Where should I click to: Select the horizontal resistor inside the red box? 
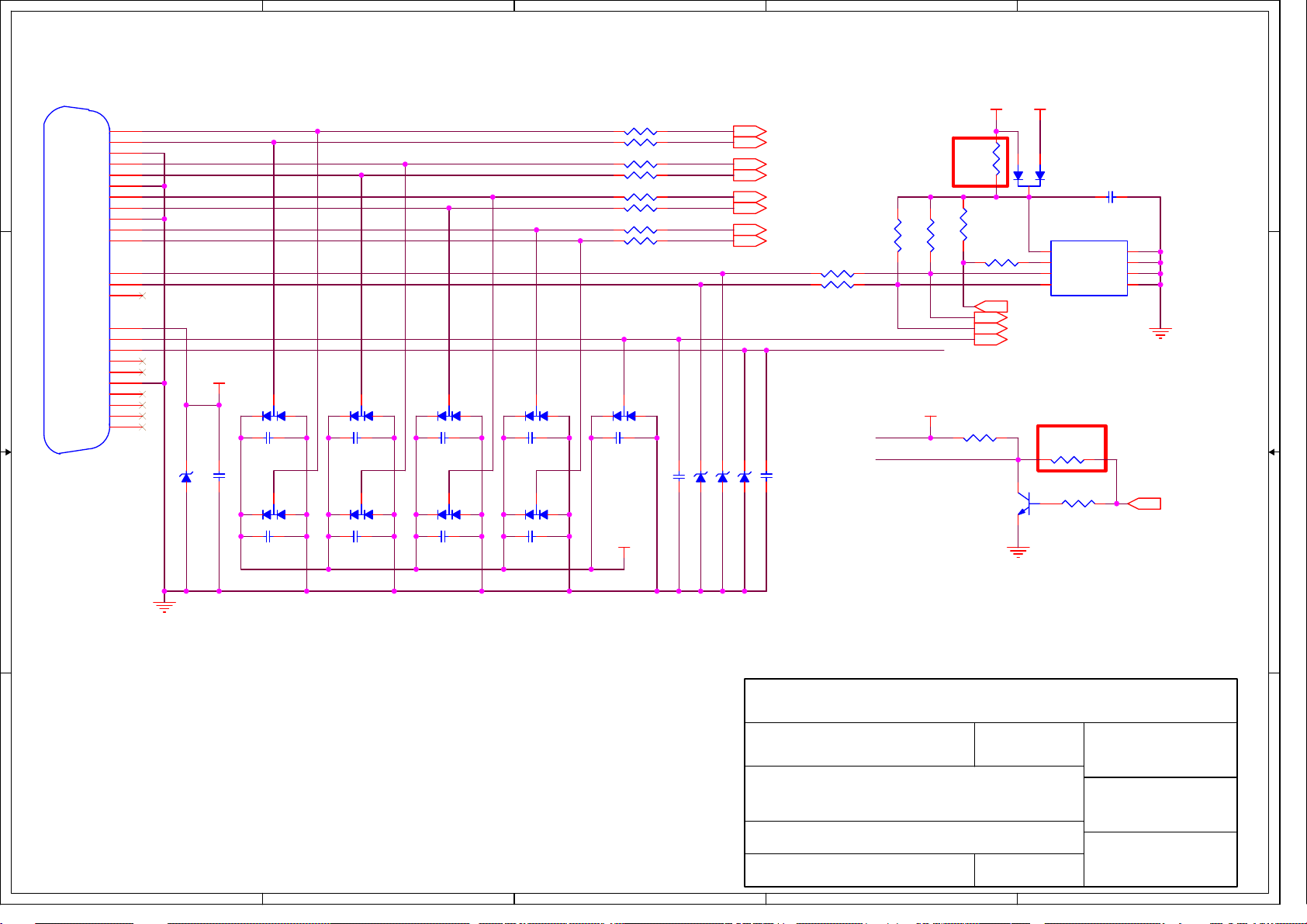(x=1067, y=460)
